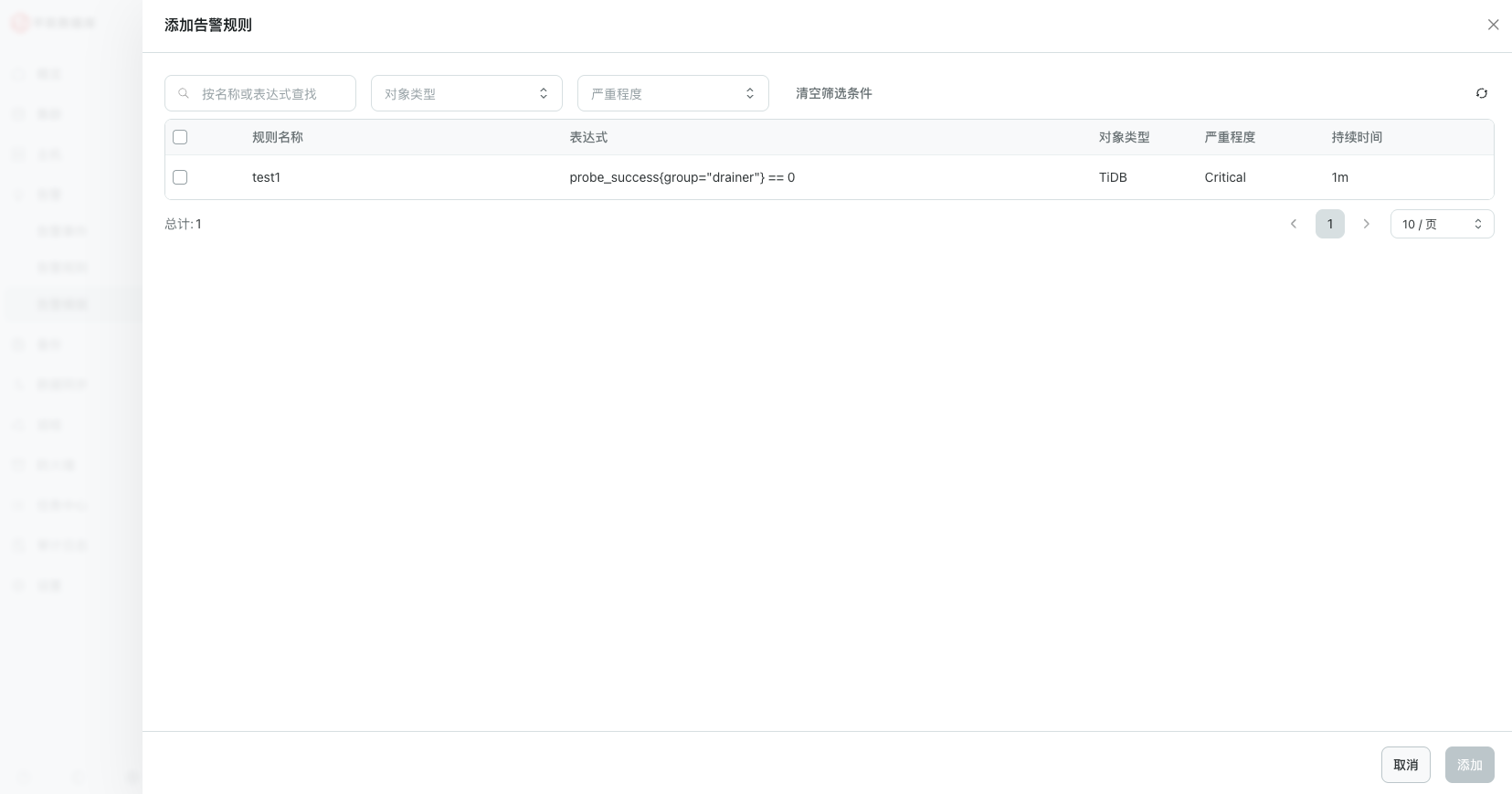Go to previous page with left chevron
1512x794 pixels.
point(1293,224)
